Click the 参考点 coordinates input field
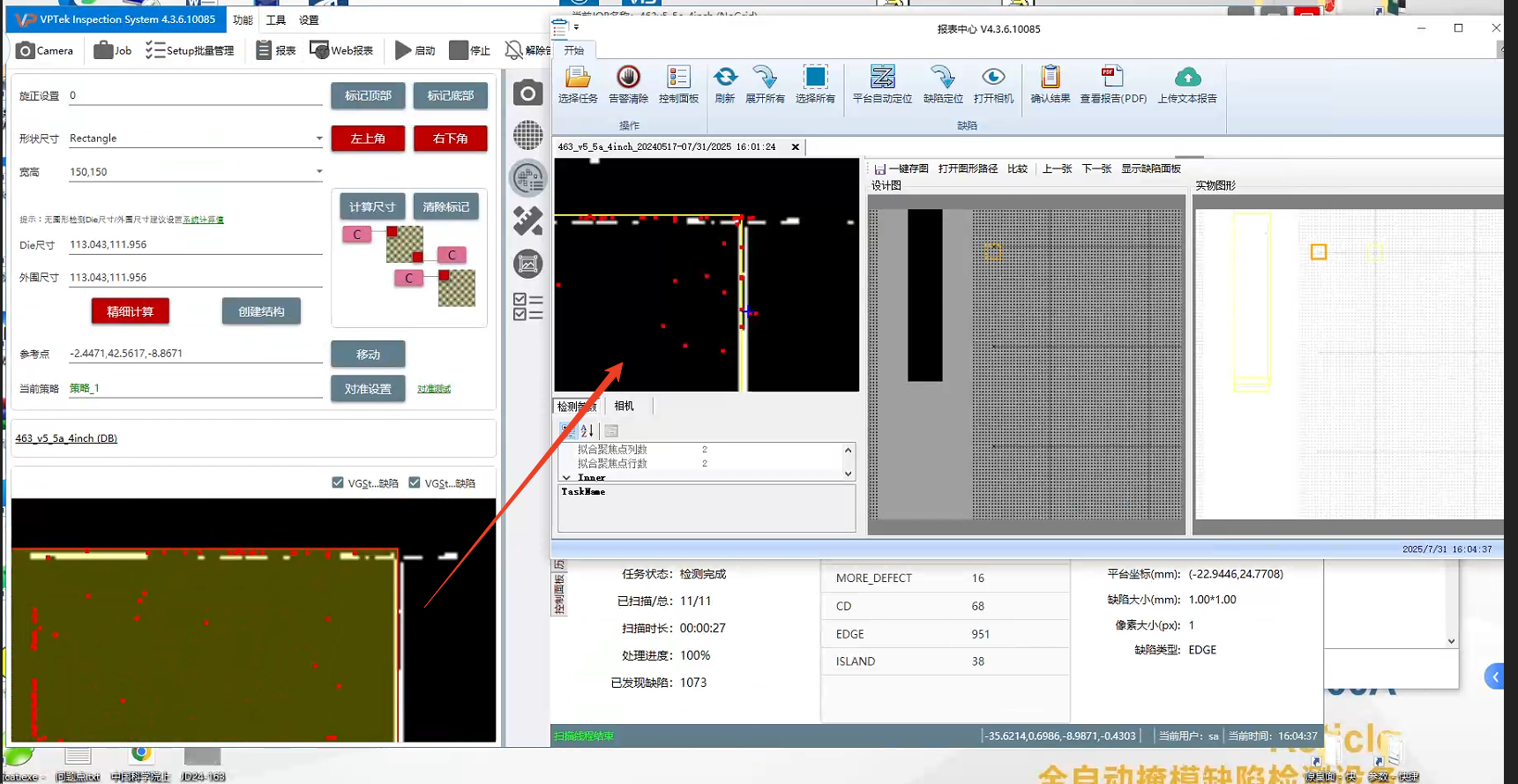This screenshot has width=1518, height=784. pyautogui.click(x=194, y=354)
